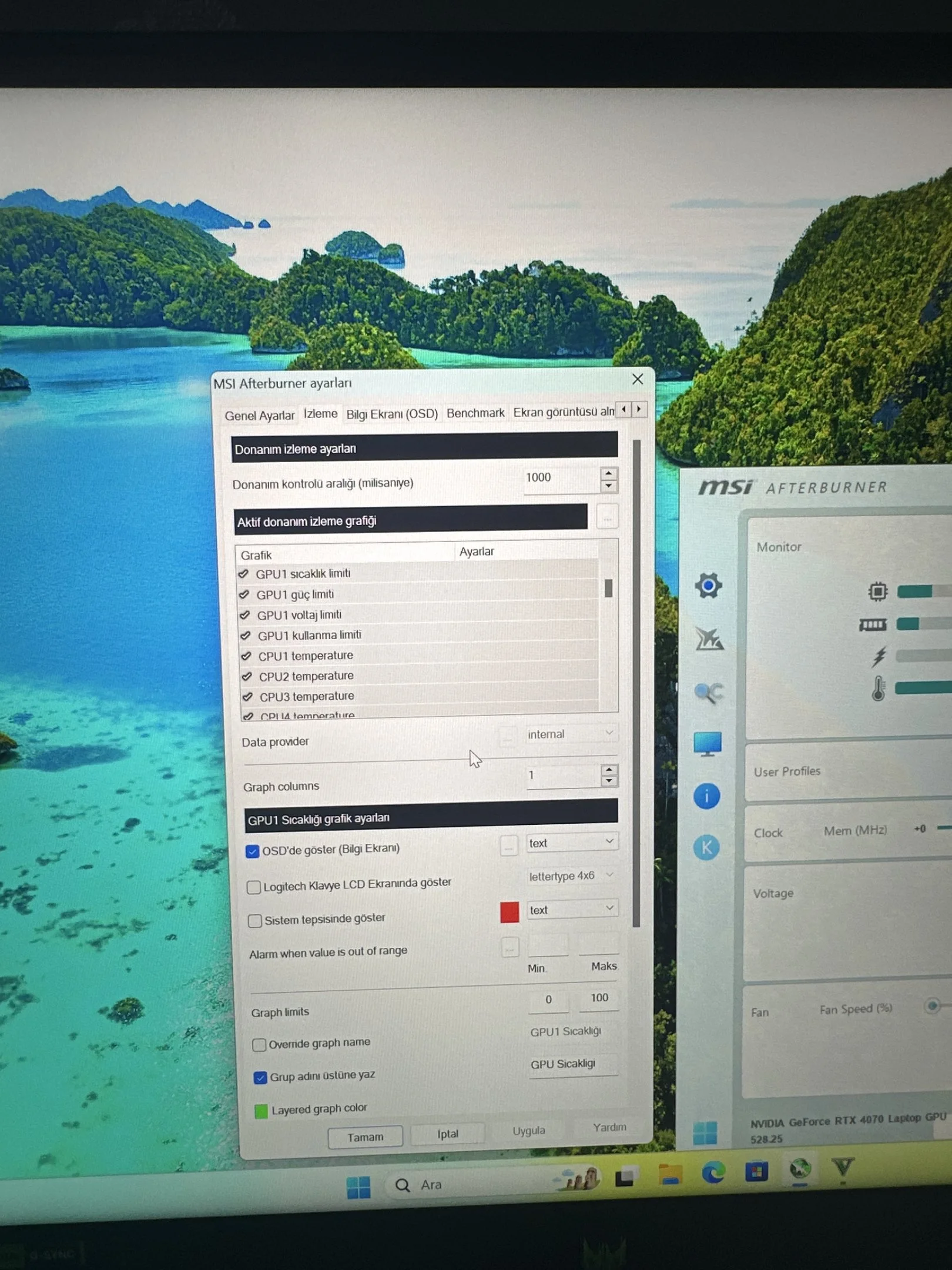This screenshot has width=952, height=1270.
Task: Click the Windows logo icon in Afterburner sidebar
Action: click(705, 1132)
